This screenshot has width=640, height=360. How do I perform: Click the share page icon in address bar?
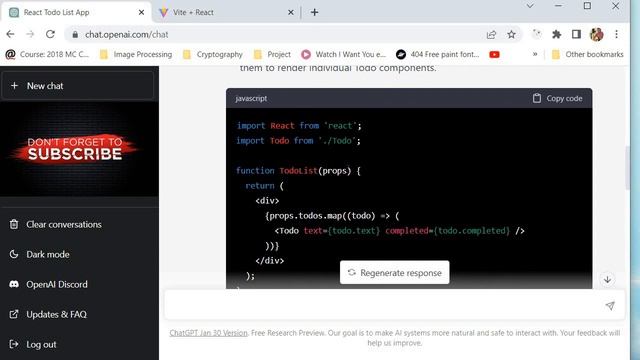tap(491, 35)
